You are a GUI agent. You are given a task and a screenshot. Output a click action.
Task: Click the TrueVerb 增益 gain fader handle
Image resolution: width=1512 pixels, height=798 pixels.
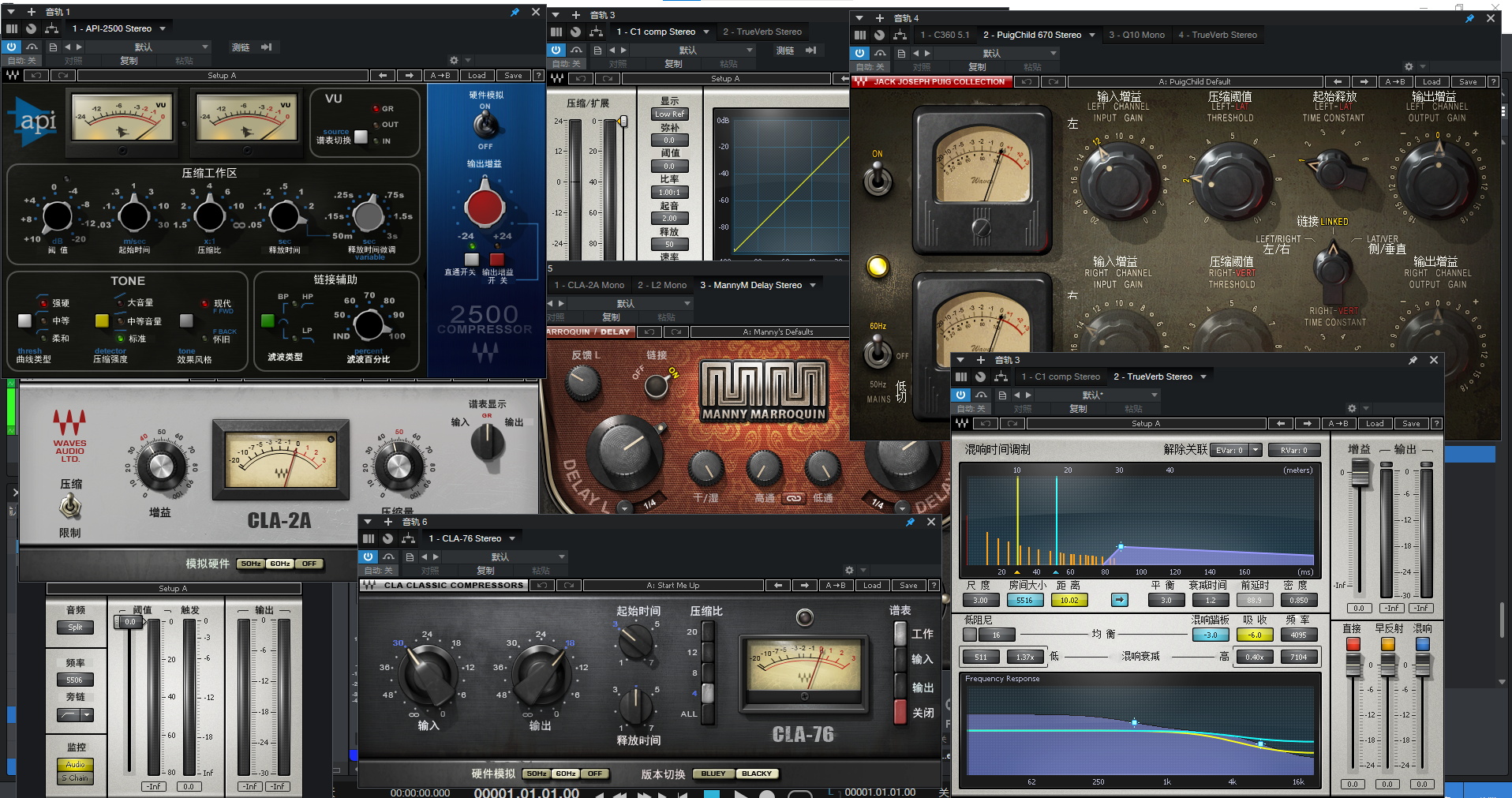pos(1360,474)
